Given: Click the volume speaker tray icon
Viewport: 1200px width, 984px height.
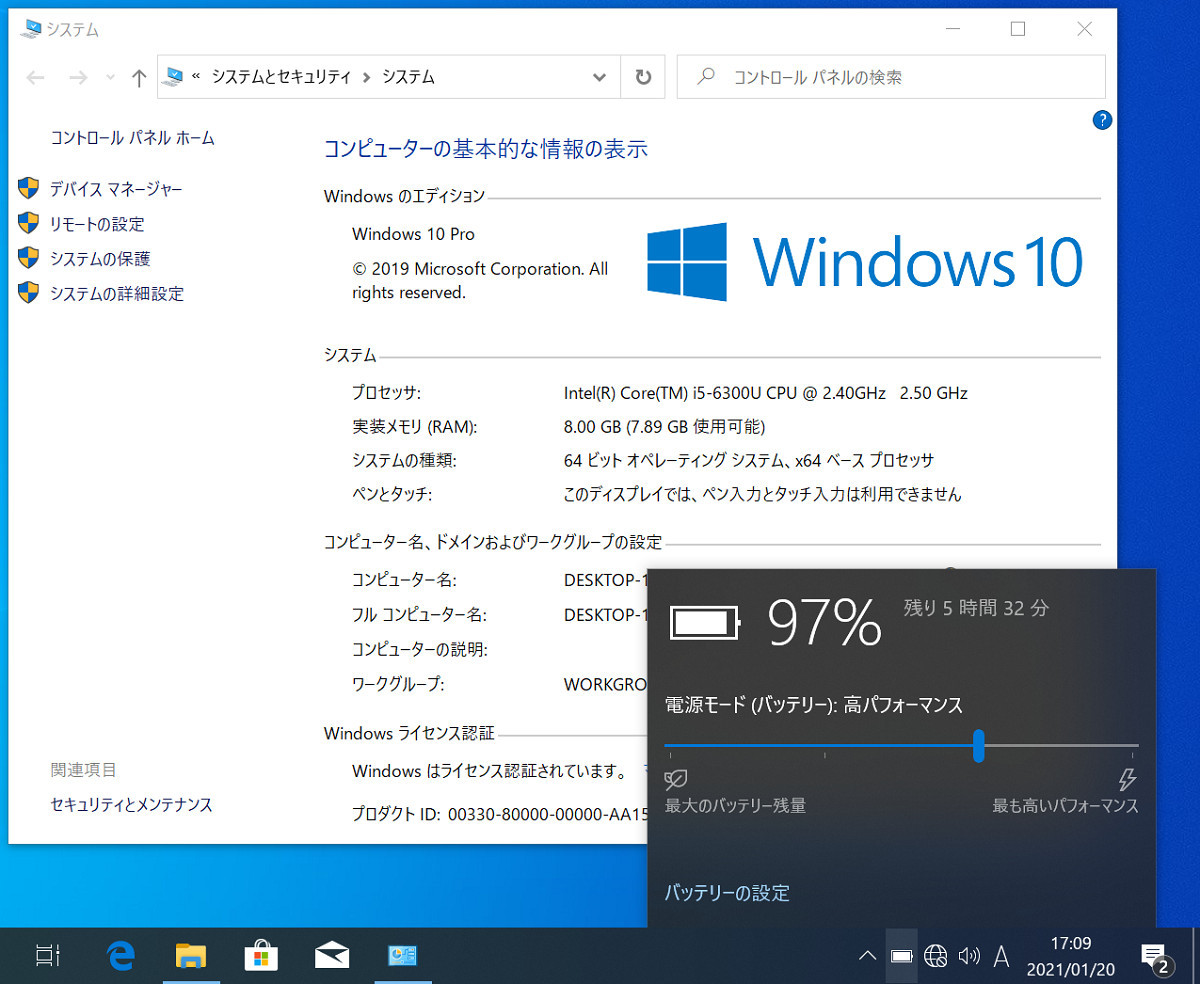Looking at the screenshot, I should point(968,957).
